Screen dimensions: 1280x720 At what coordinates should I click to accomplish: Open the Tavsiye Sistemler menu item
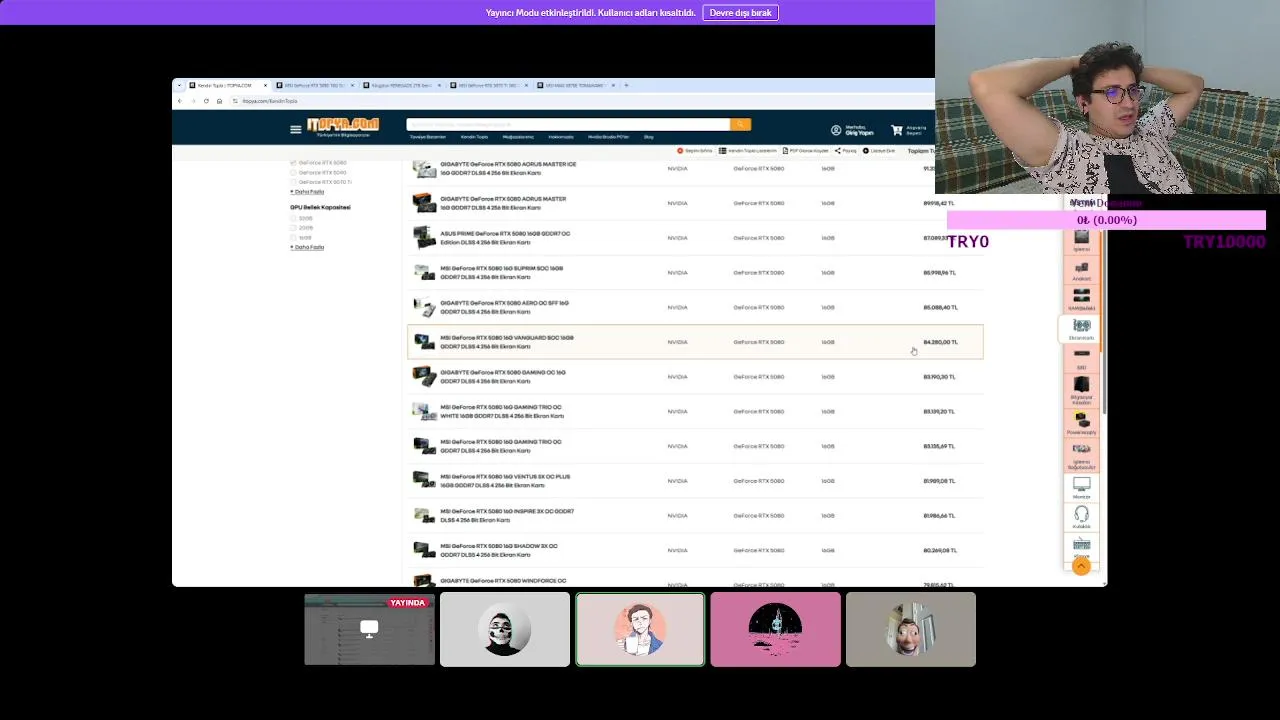(428, 137)
